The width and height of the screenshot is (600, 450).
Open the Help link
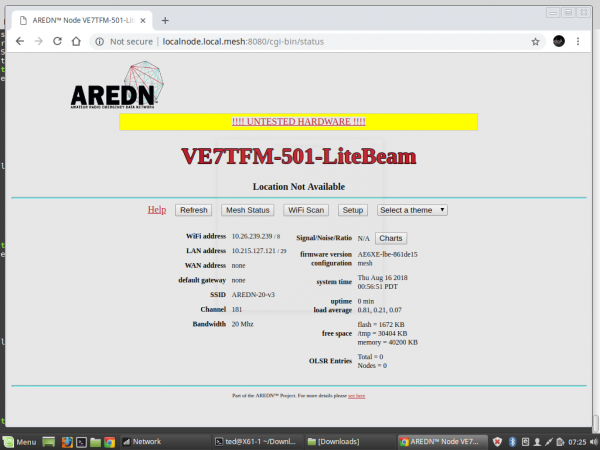tap(157, 210)
